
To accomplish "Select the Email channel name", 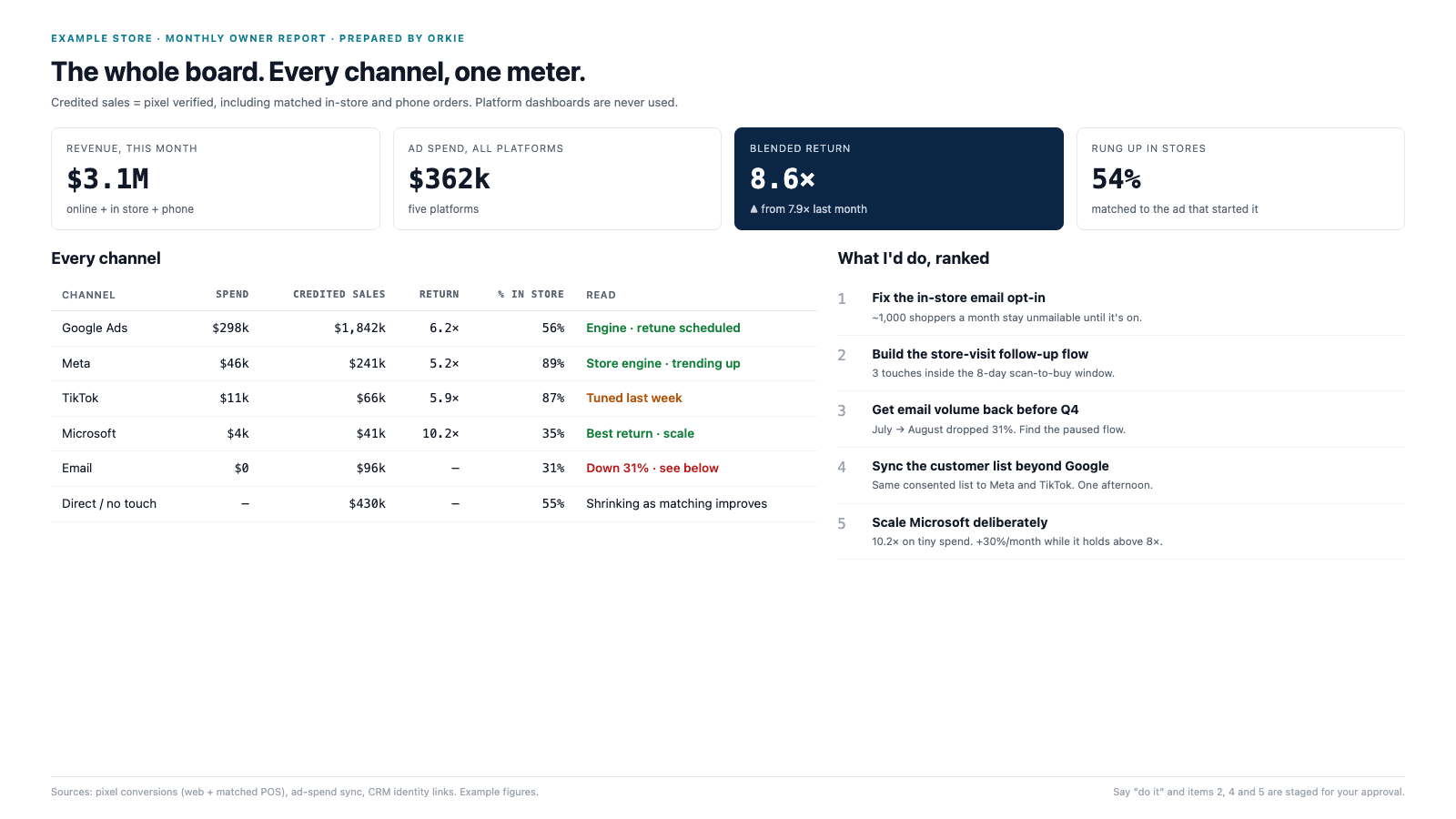I will click(x=77, y=469).
